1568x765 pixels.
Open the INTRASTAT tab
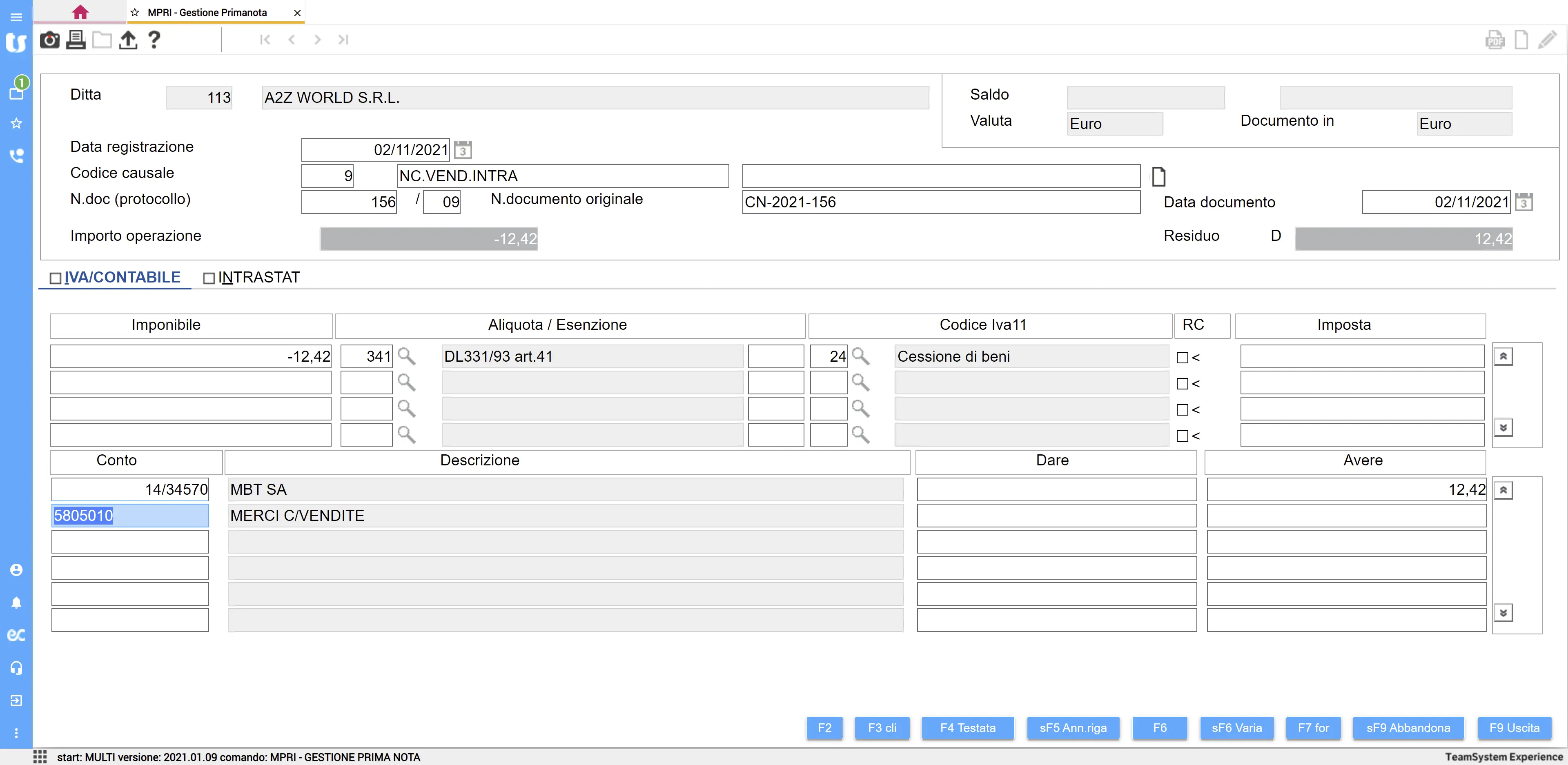259,278
